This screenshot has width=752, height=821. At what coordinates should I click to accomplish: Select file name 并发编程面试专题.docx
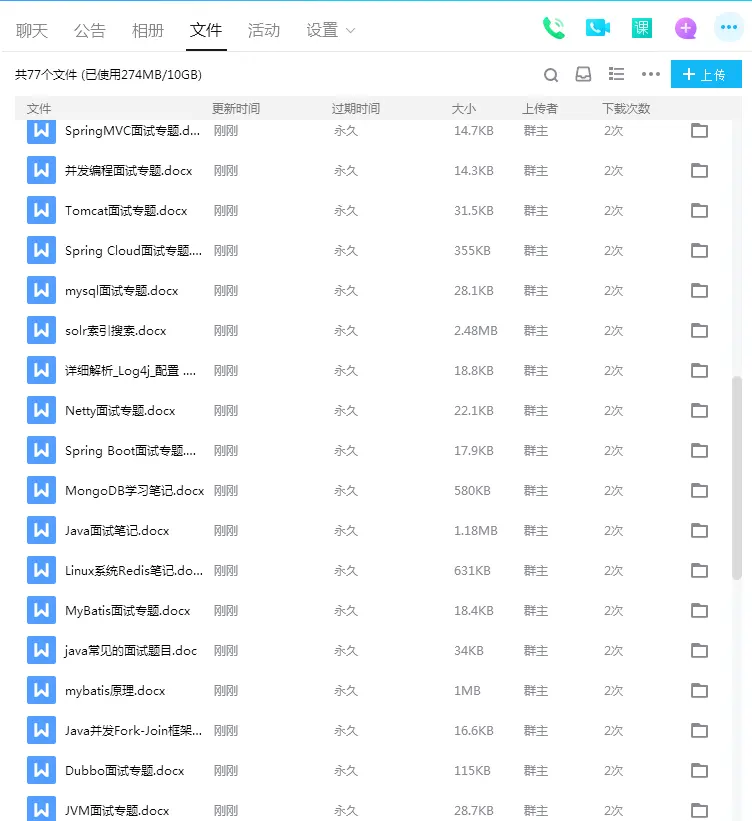(128, 171)
